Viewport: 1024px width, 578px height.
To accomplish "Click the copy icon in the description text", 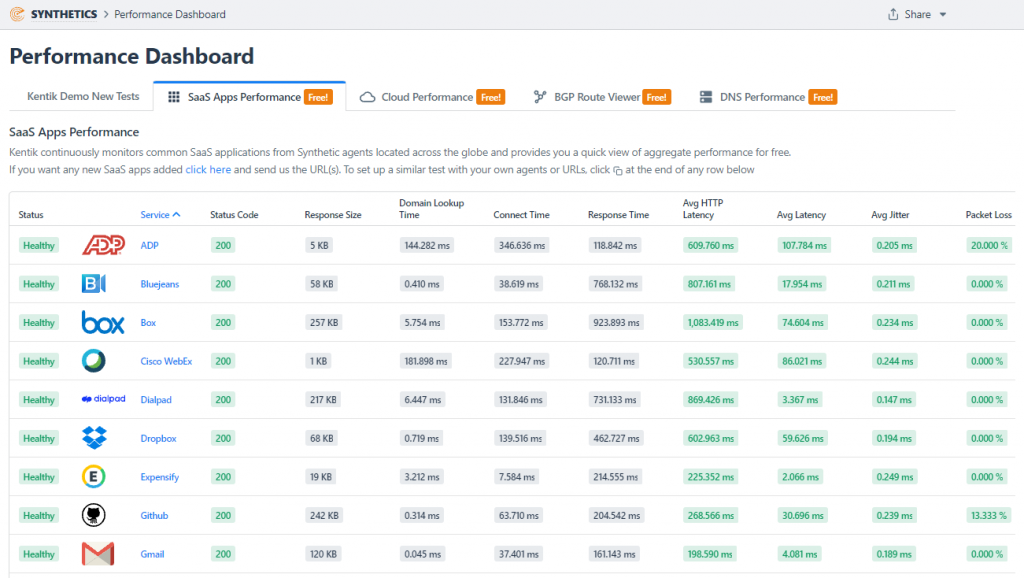I will [618, 170].
